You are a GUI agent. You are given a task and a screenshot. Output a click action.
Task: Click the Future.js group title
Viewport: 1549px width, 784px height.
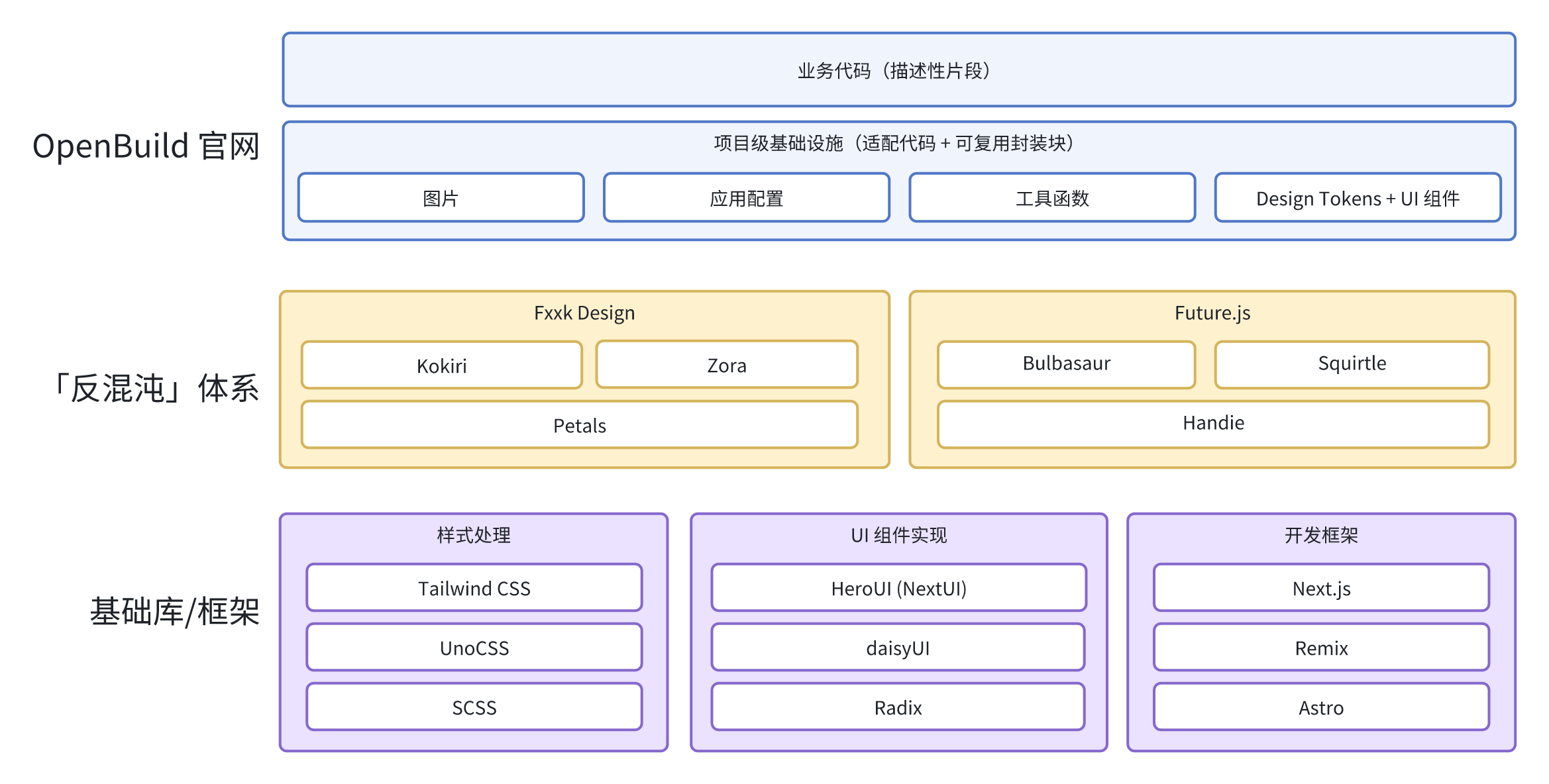coord(1212,313)
